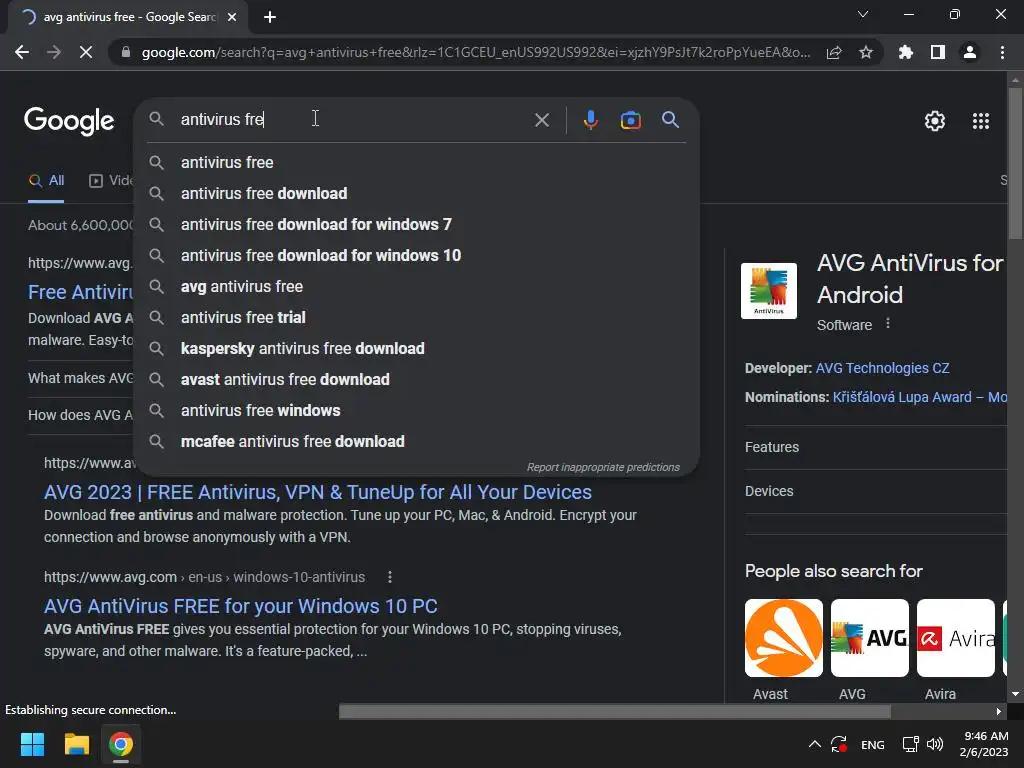Open a new tab with the plus button
Viewport: 1024px width, 768px height.
[x=270, y=17]
